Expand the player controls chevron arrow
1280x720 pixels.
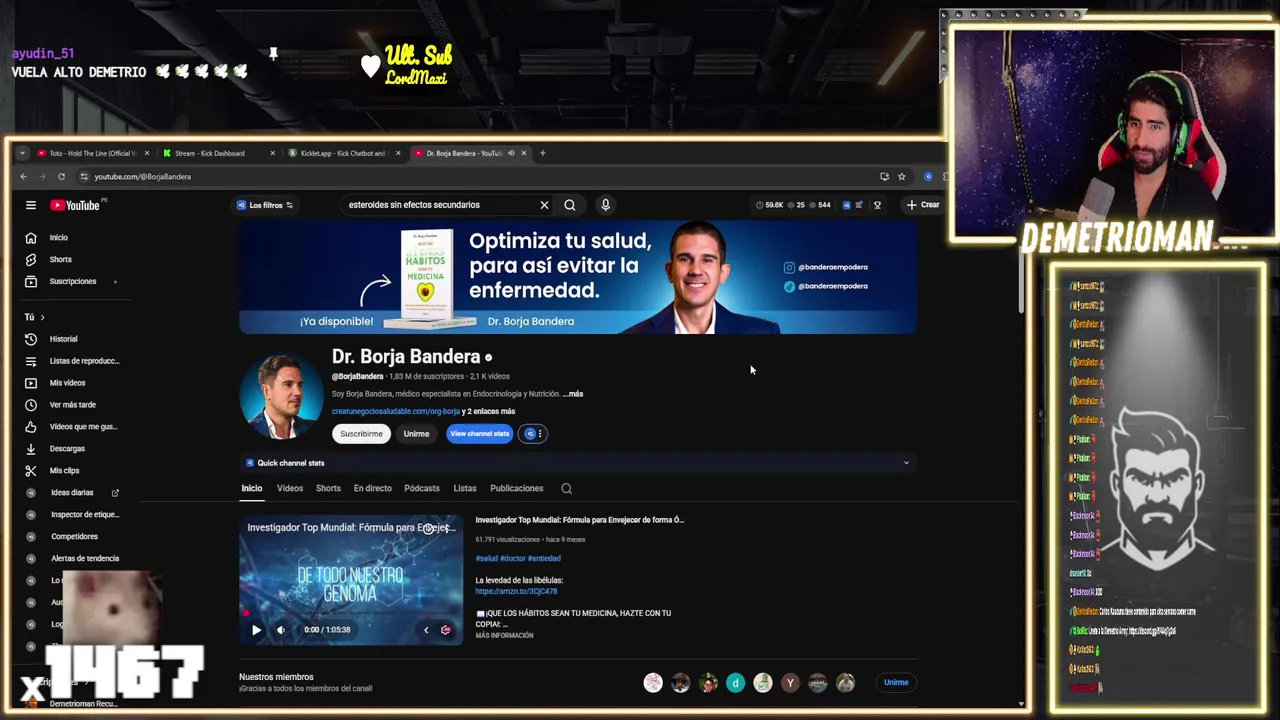pos(426,630)
